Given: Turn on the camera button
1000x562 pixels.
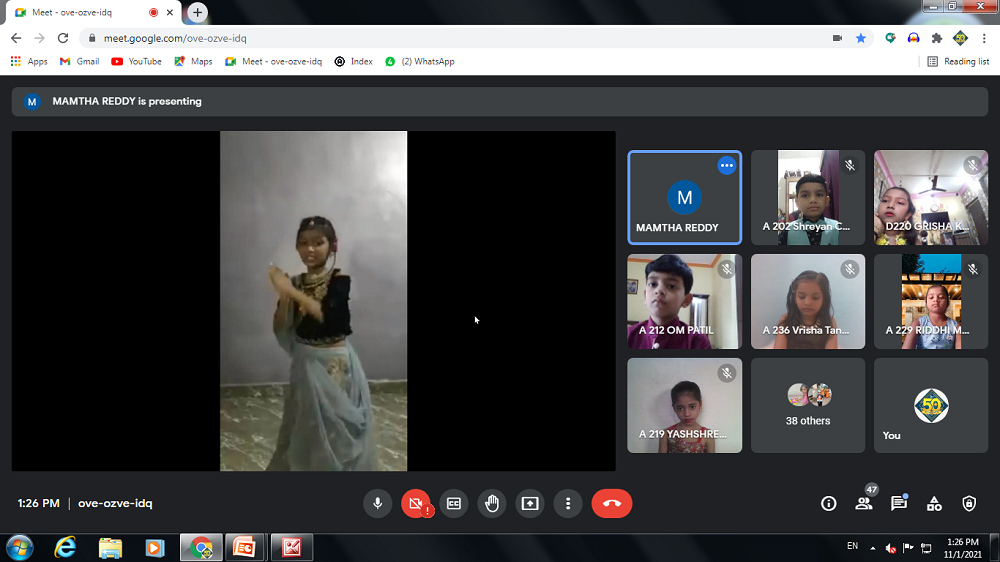Looking at the screenshot, I should pos(415,504).
